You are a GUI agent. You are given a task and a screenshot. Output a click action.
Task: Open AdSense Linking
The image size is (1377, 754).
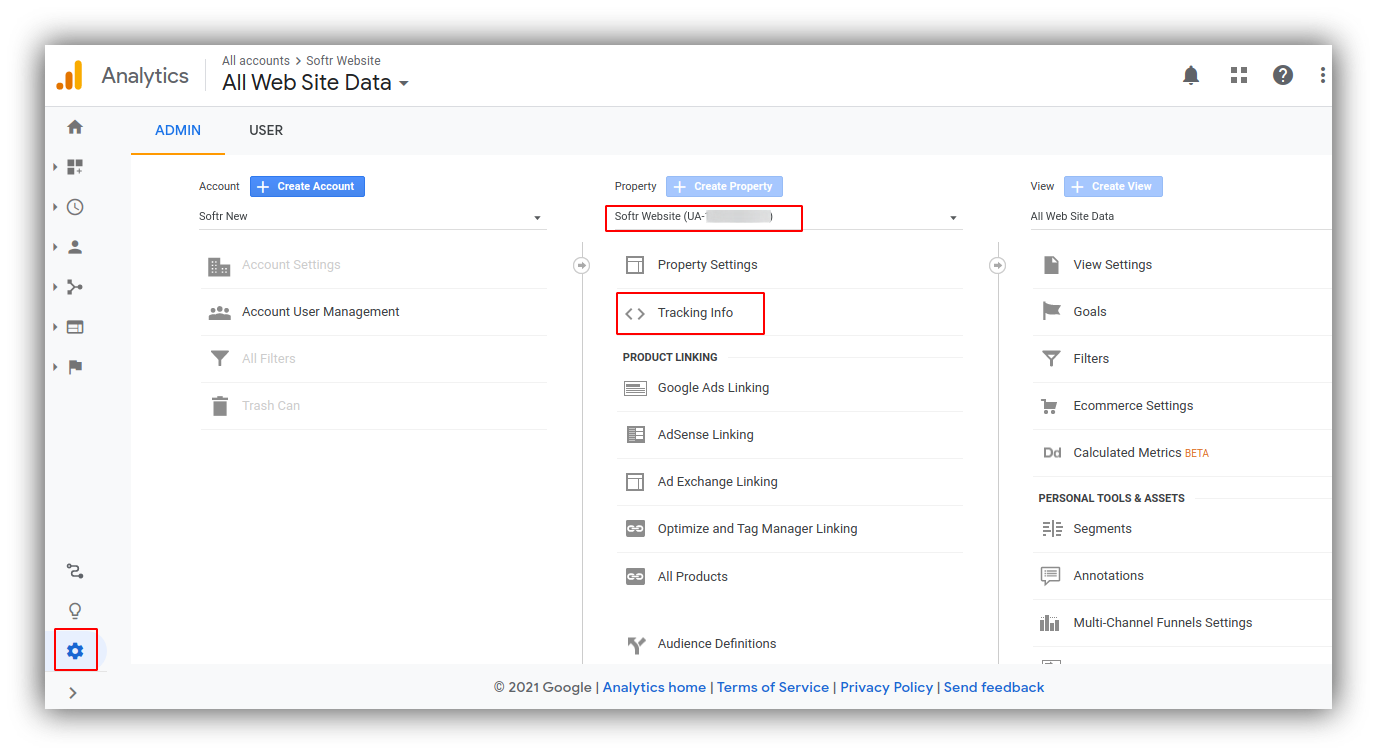click(705, 435)
